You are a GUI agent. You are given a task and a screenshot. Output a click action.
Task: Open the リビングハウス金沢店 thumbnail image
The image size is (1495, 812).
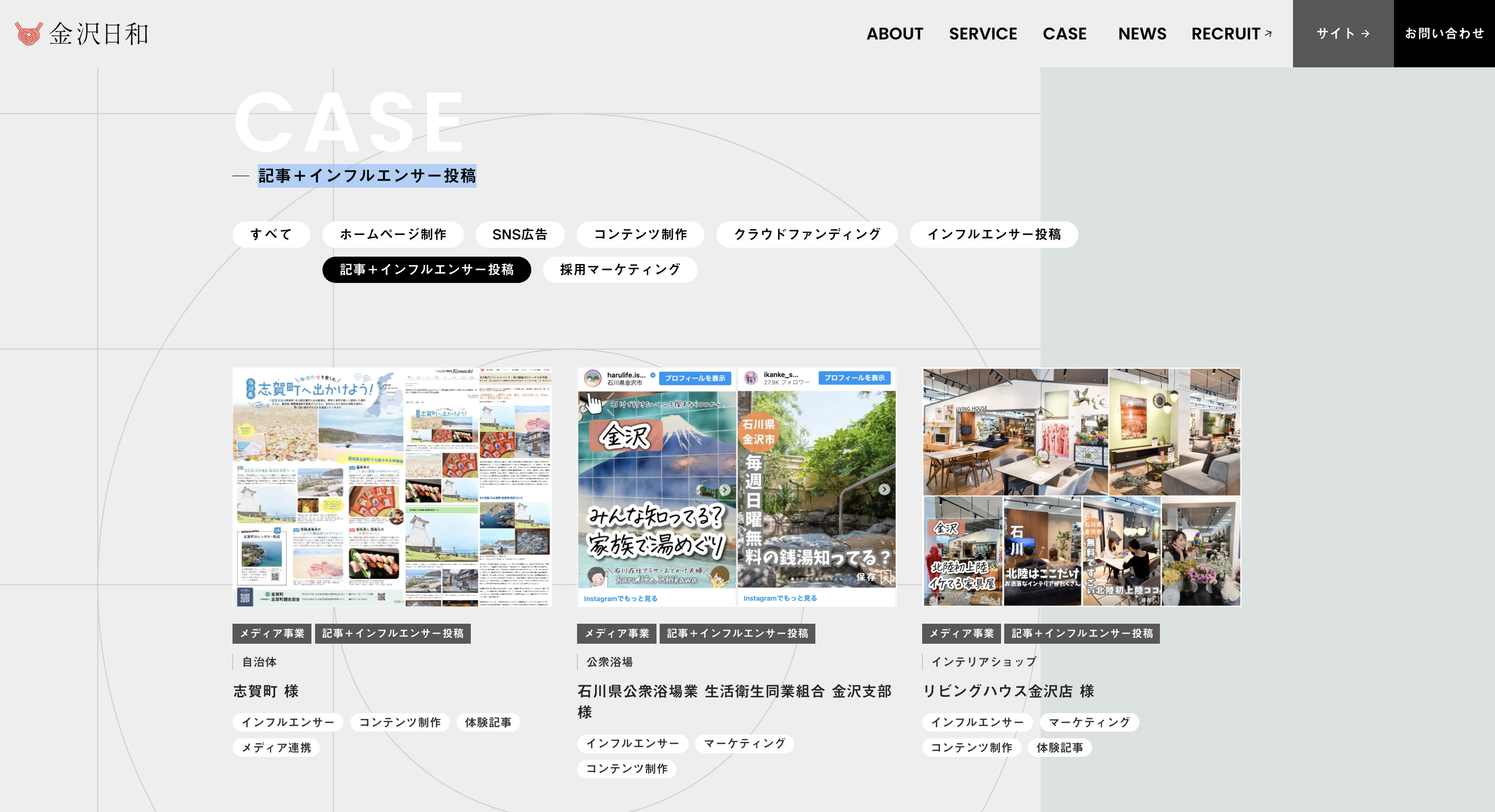coord(1081,487)
